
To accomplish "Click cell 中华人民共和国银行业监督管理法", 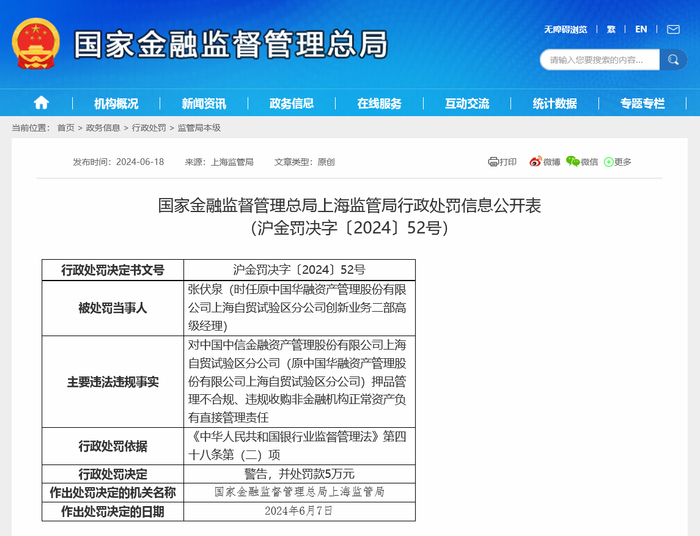I will pos(299,446).
